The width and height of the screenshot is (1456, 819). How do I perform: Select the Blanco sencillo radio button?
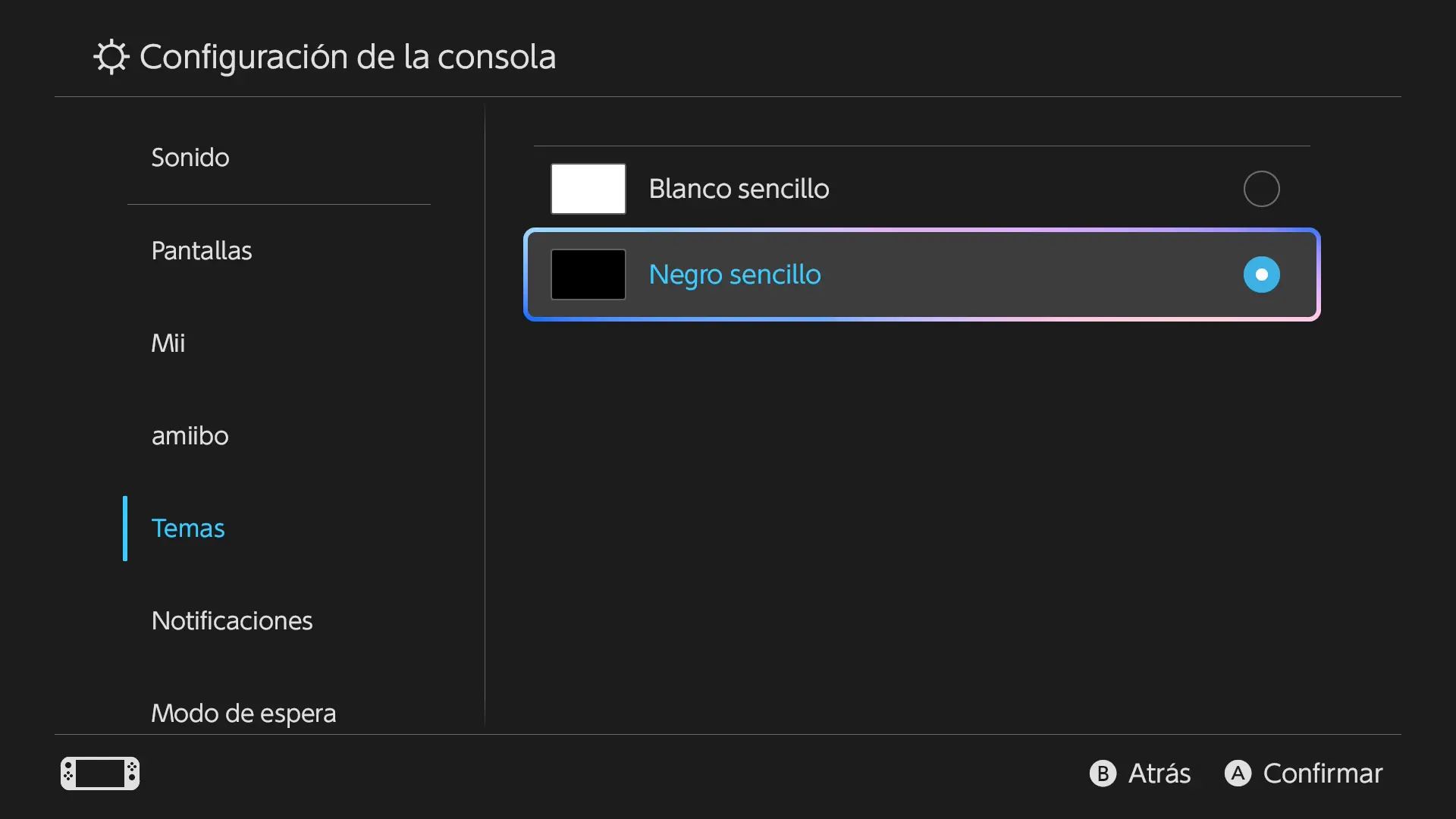click(x=1262, y=189)
